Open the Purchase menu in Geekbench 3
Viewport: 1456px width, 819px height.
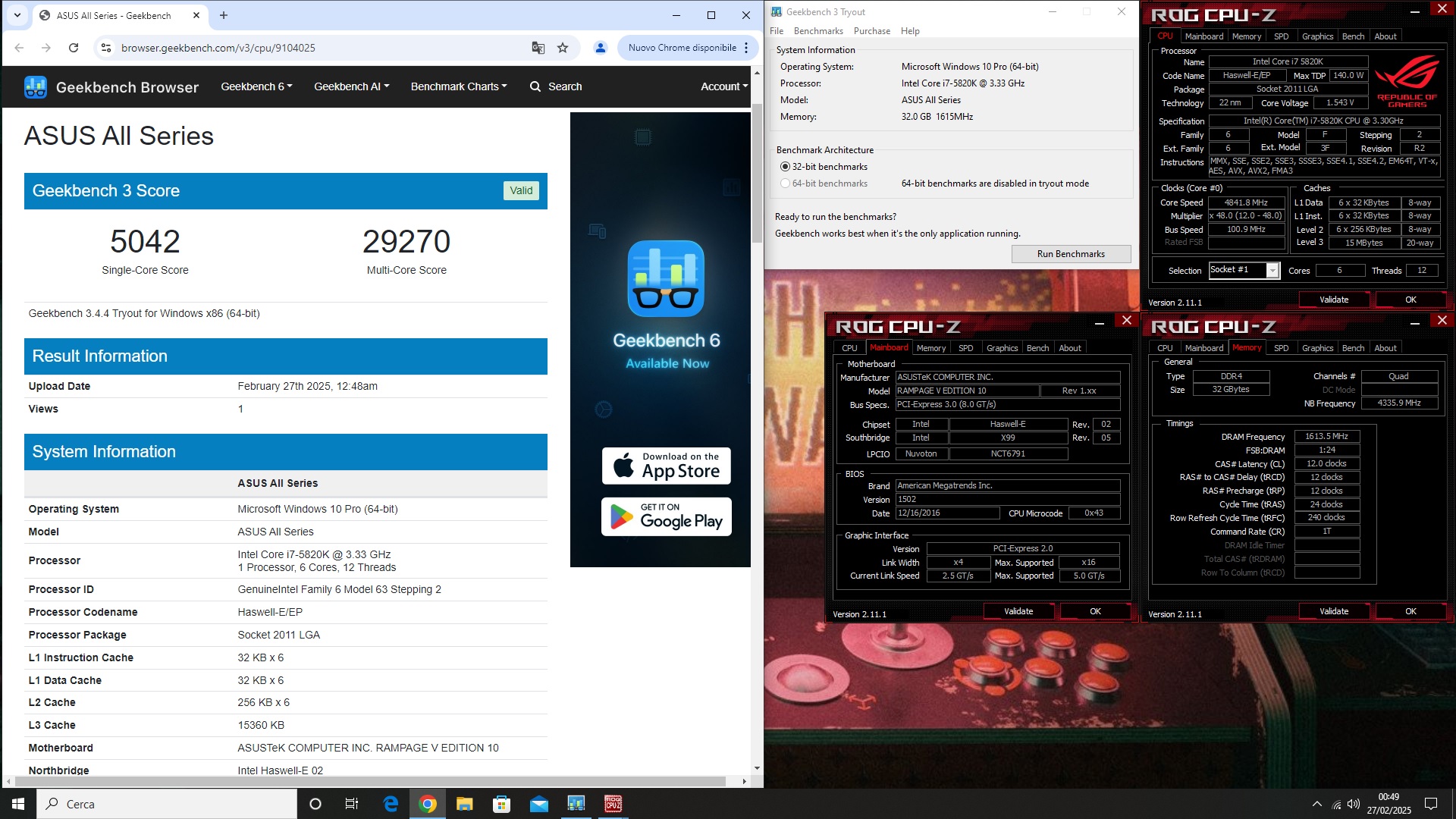pos(872,31)
